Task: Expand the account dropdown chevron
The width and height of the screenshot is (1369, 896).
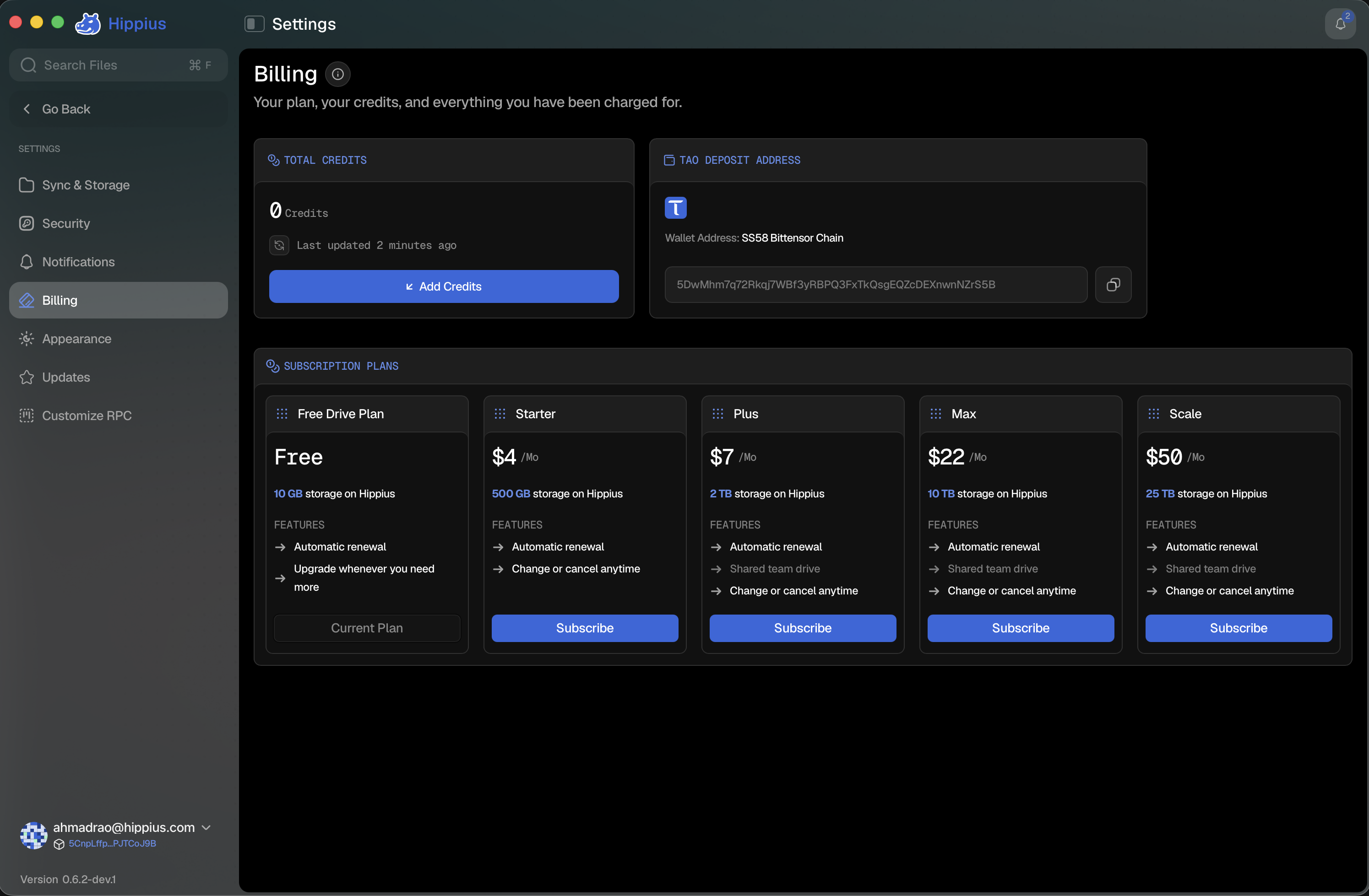Action: (x=206, y=828)
